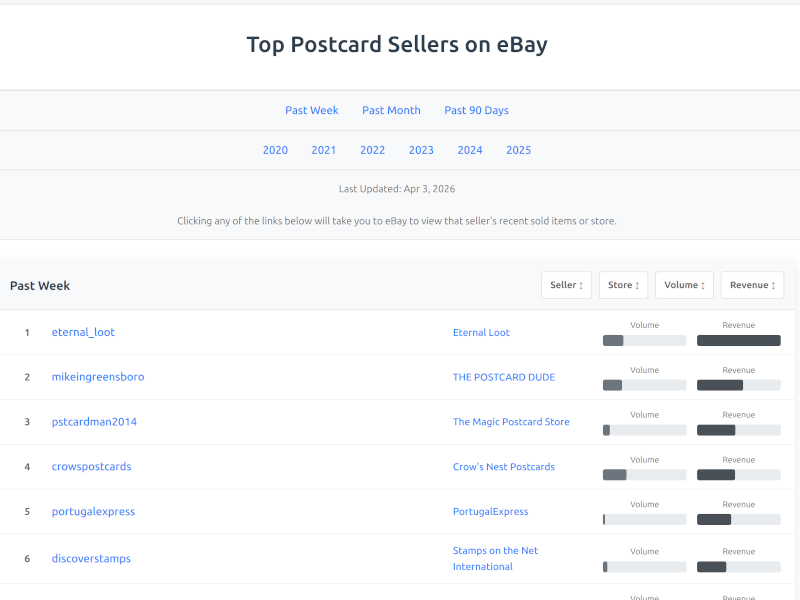Visit THE POSTCARD DUDE store
This screenshot has height=600, width=800.
tap(504, 376)
